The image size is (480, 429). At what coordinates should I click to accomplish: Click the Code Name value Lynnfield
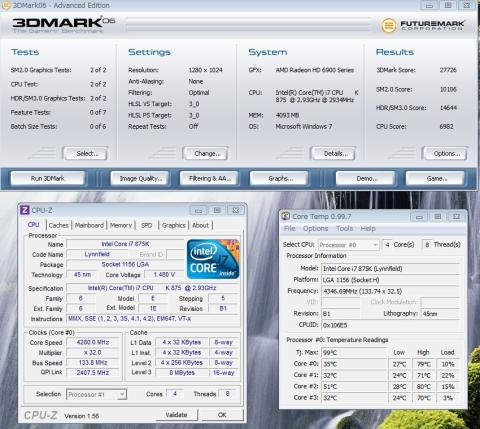pos(97,254)
